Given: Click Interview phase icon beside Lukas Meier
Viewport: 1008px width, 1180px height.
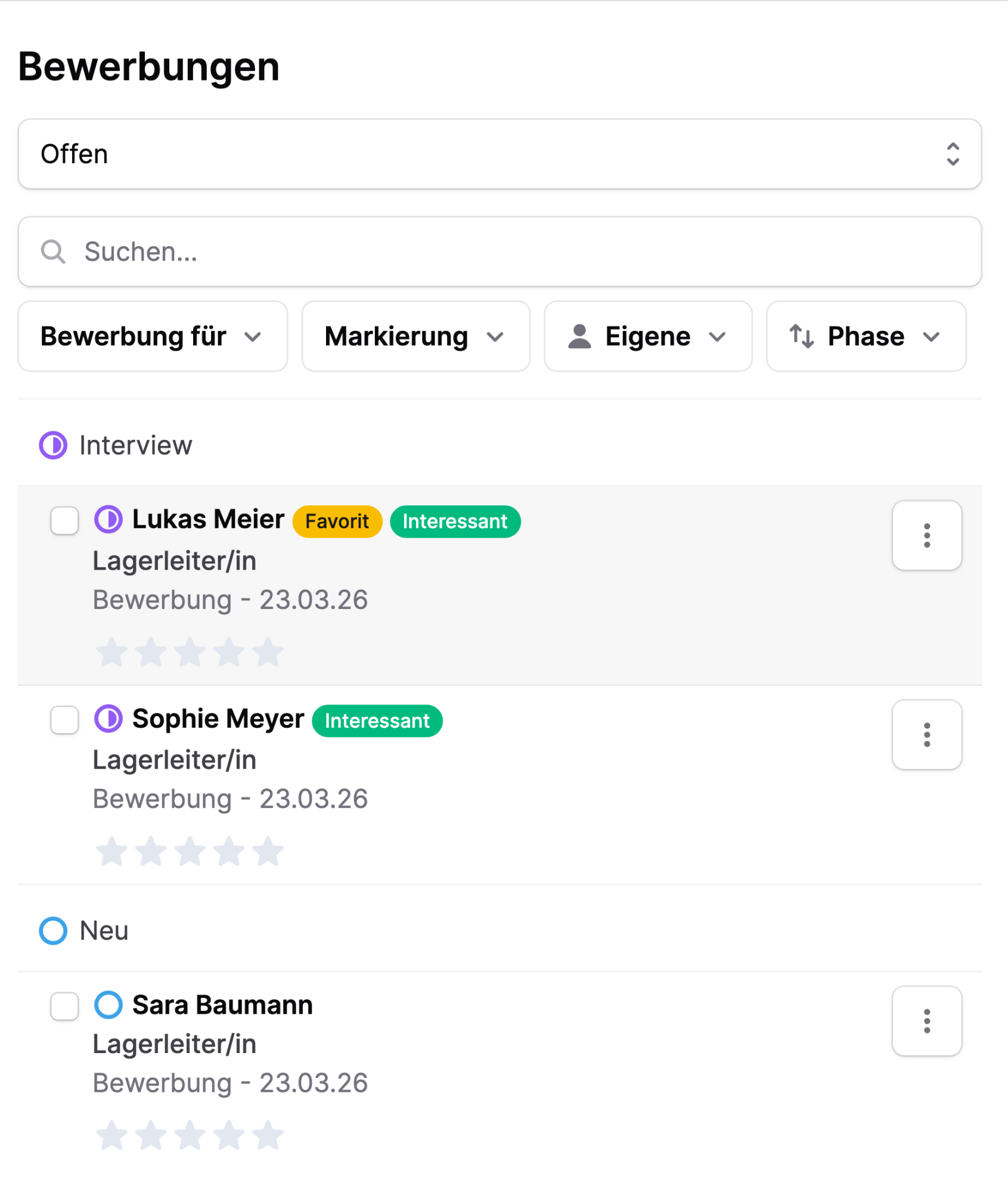Looking at the screenshot, I should pyautogui.click(x=108, y=519).
